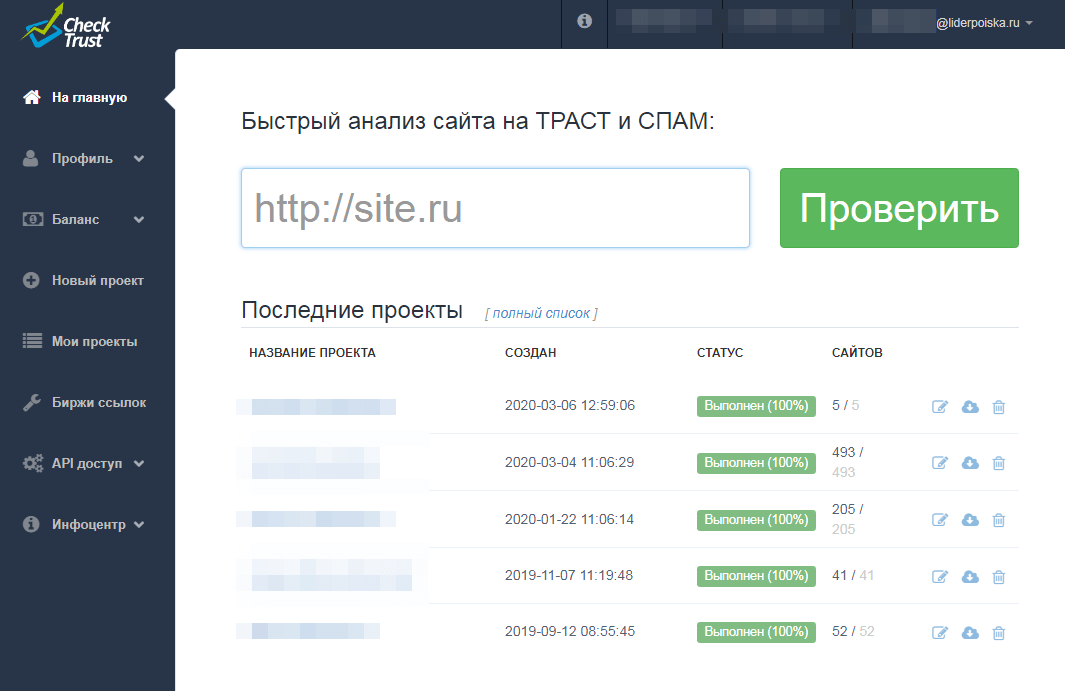
Task: Click the plus circle new project icon
Action: pos(31,280)
